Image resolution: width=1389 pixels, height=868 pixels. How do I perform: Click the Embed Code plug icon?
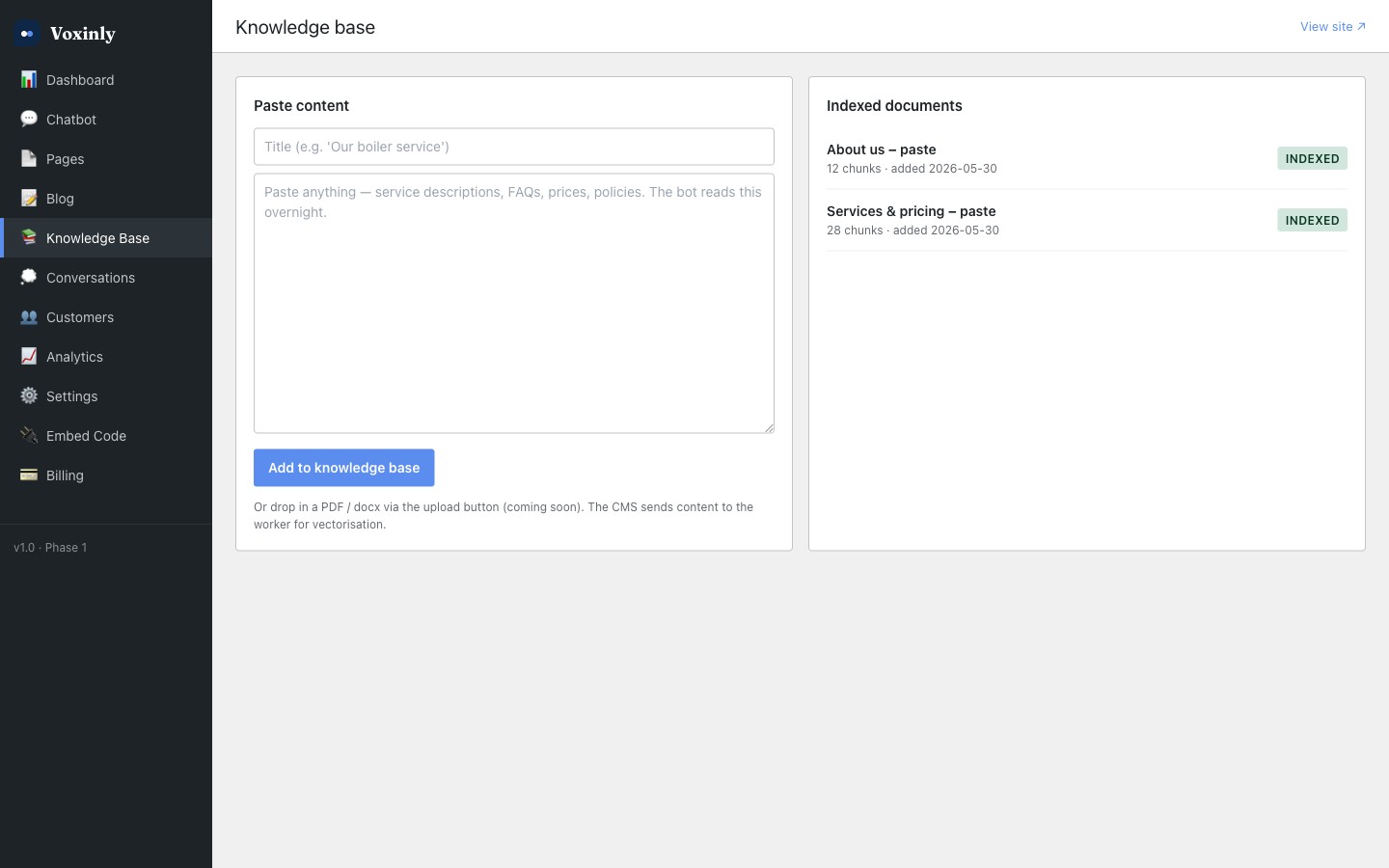click(x=29, y=435)
